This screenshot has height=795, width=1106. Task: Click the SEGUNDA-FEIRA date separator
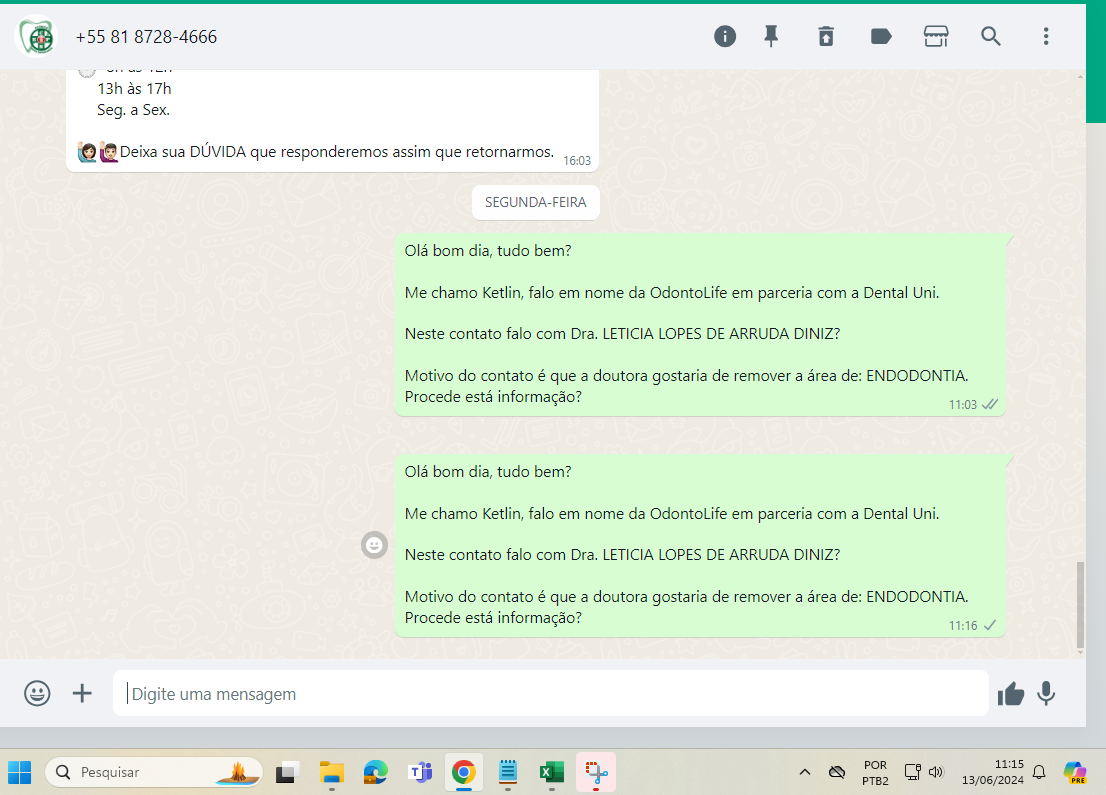(x=535, y=202)
